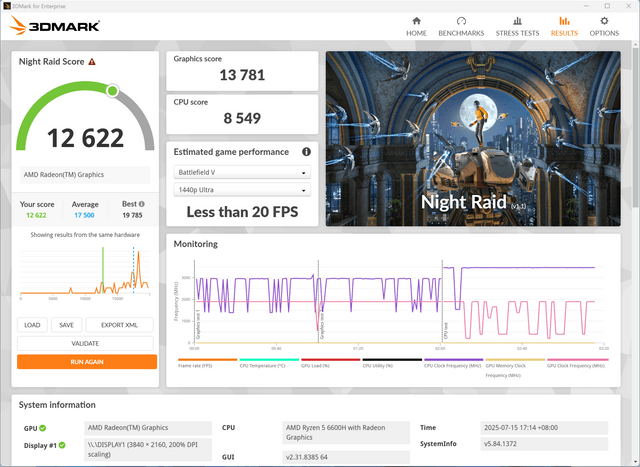
Task: Click Your score value 12 622 in green
Action: pos(36,215)
